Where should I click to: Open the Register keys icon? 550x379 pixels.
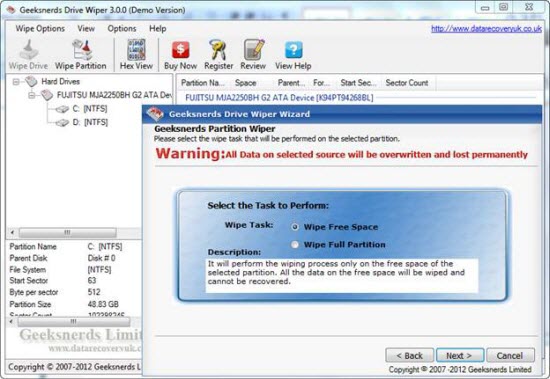(x=218, y=50)
